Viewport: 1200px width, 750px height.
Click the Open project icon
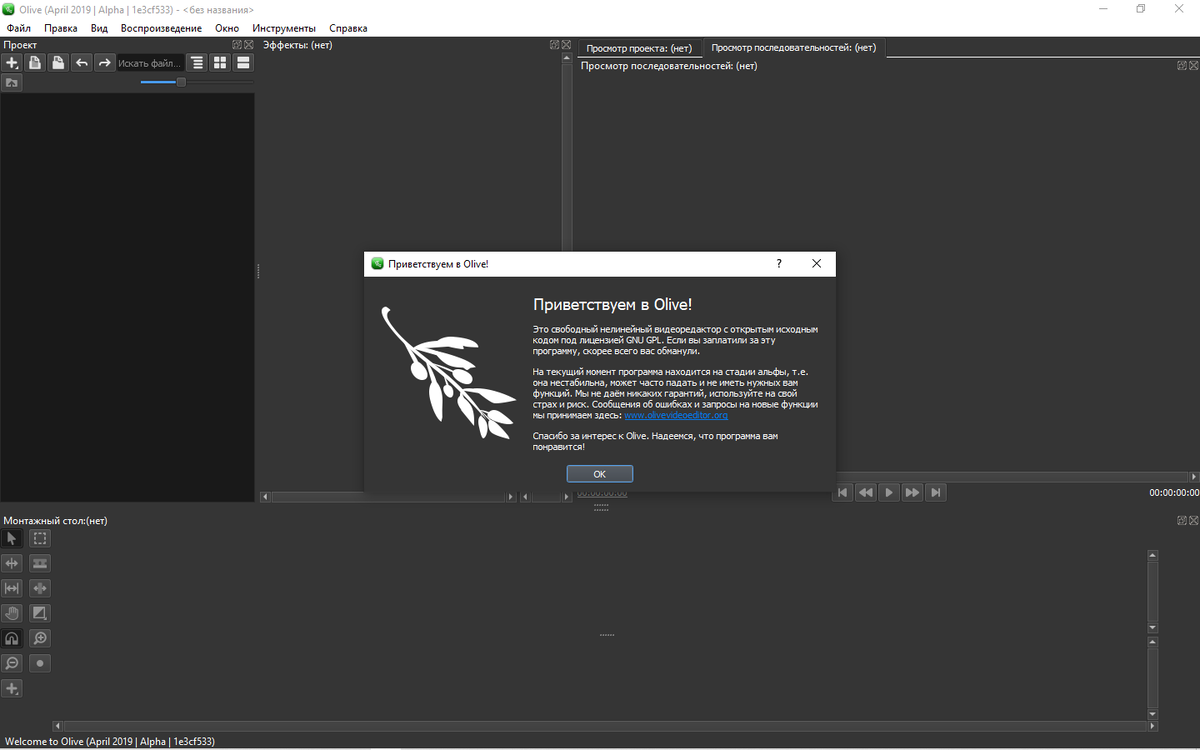pos(35,63)
